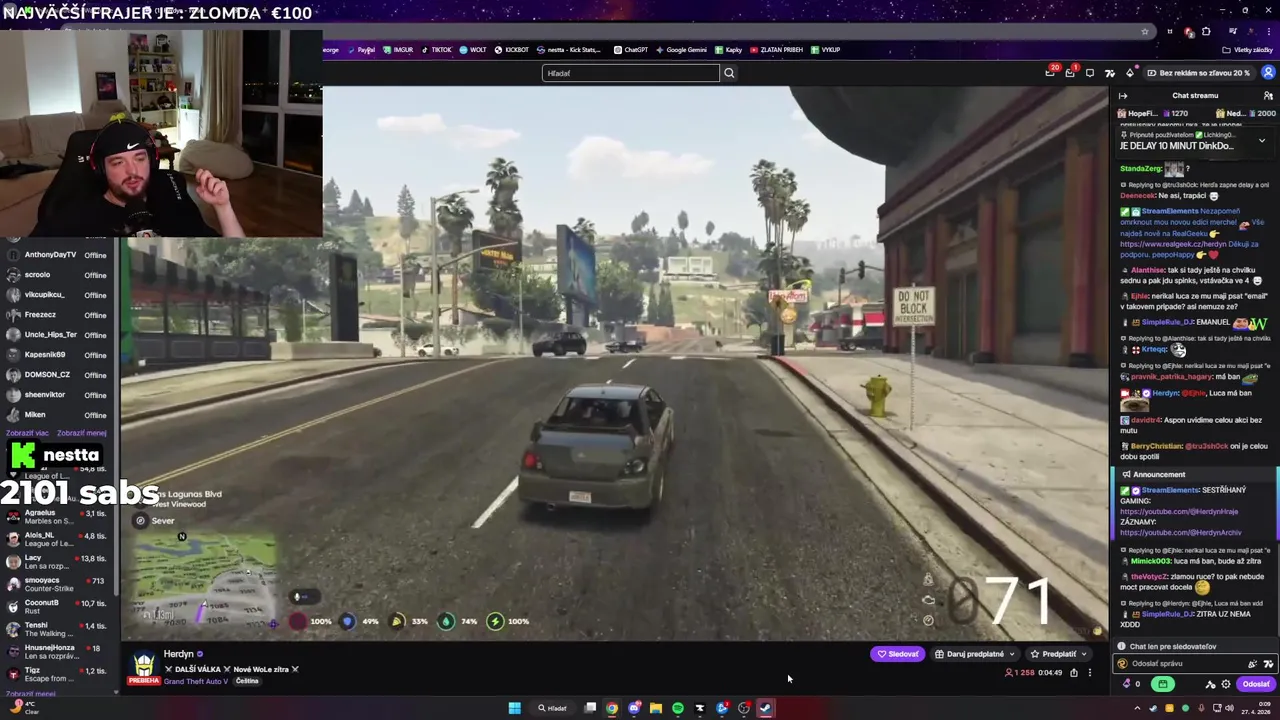Click the share icon under the stream
This screenshot has height=720, width=1280.
click(1074, 673)
